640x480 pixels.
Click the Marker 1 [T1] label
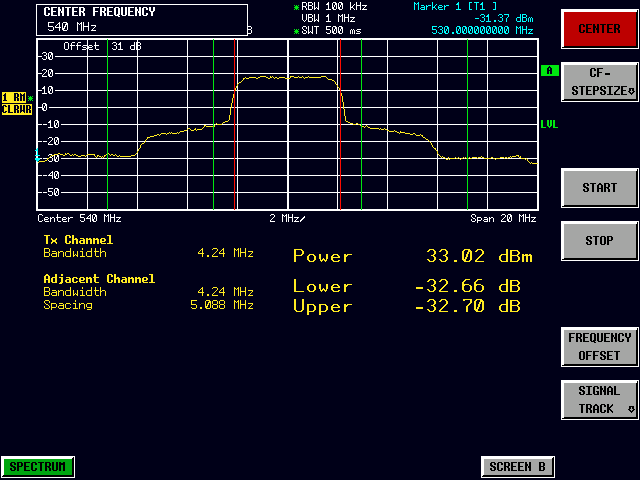click(x=455, y=7)
